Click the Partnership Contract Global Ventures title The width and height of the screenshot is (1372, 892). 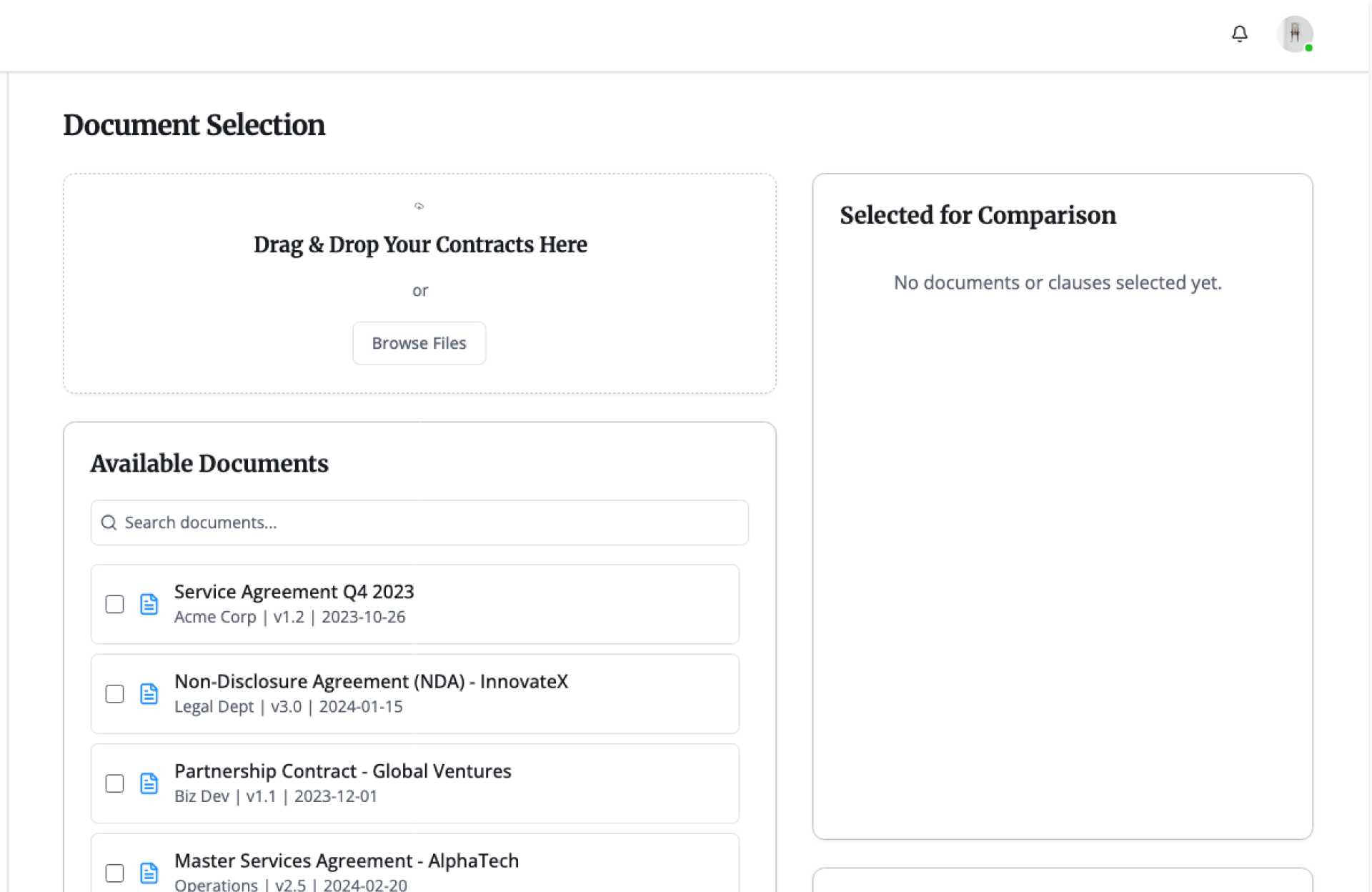342,771
